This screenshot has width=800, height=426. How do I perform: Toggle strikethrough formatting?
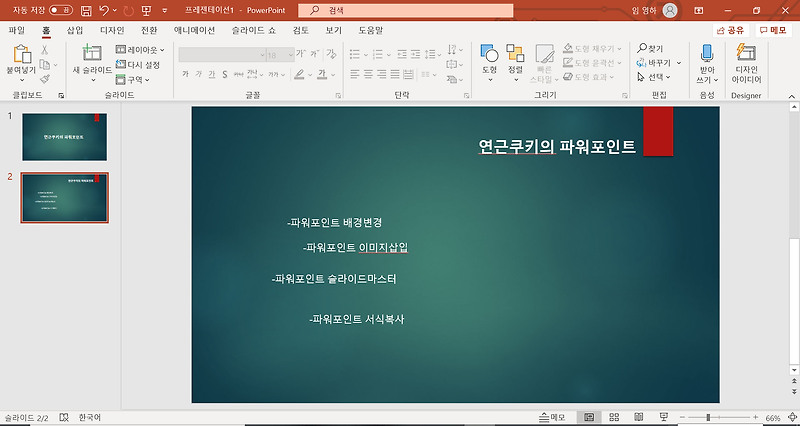[238, 74]
